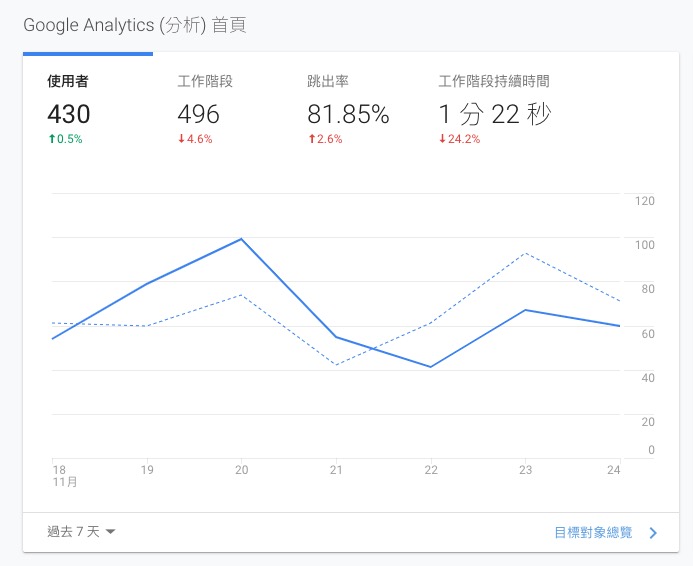Screen dimensions: 693x566
Task: Click the x-axis label 18 11月
Action: [65, 475]
